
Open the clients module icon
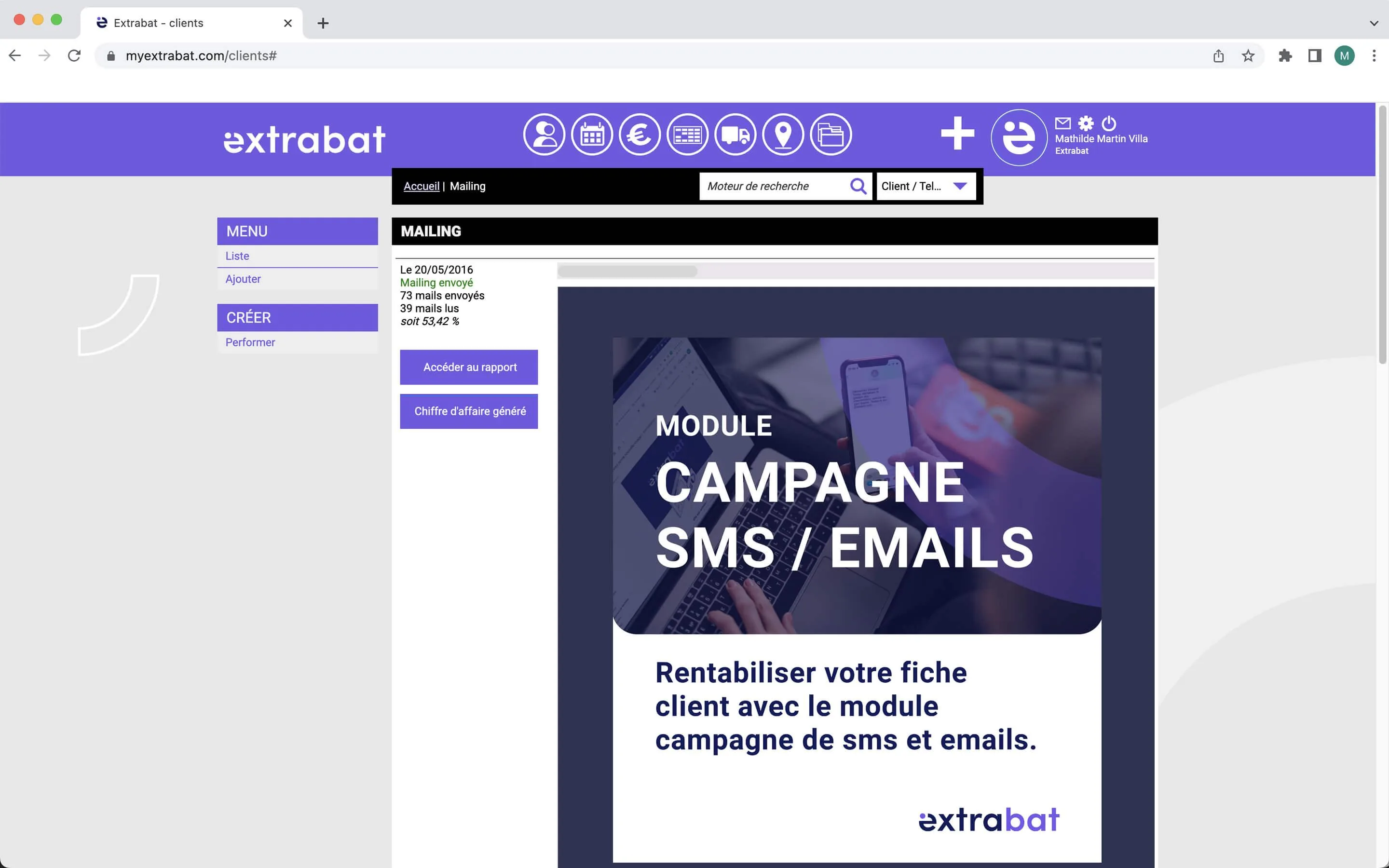point(544,135)
